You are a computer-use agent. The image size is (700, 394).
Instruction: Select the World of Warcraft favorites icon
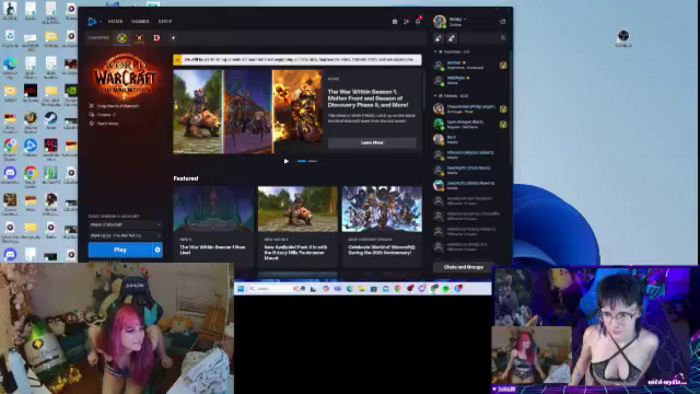(121, 38)
